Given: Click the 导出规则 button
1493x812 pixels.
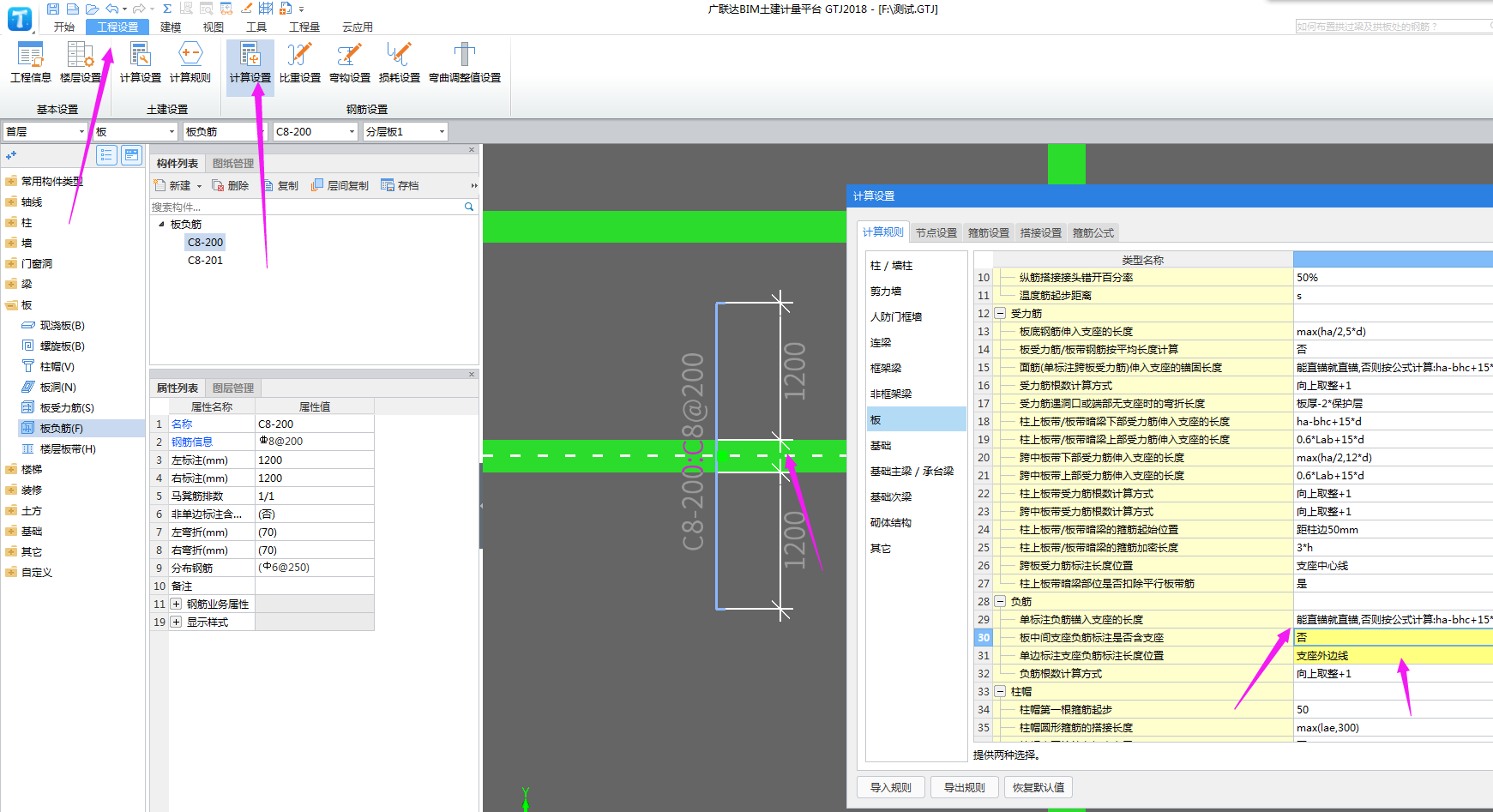Looking at the screenshot, I should click(x=965, y=788).
